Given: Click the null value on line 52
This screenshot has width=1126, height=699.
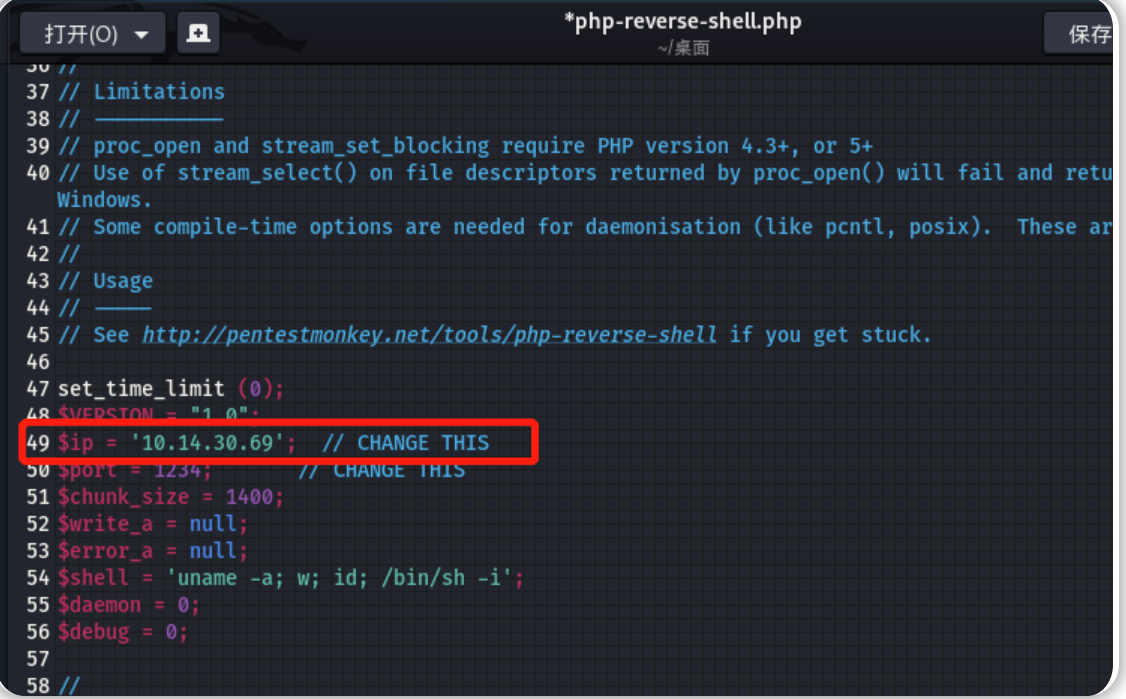Looking at the screenshot, I should (213, 524).
